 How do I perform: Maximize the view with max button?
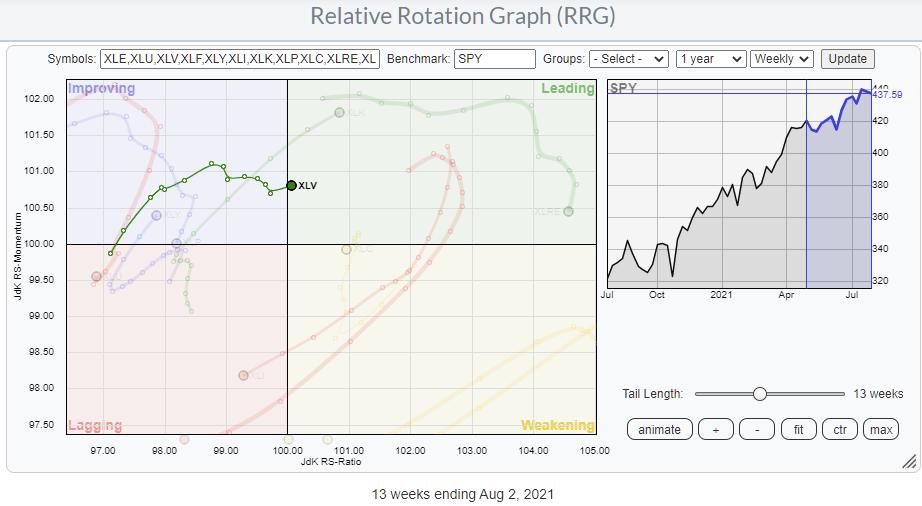tap(881, 429)
